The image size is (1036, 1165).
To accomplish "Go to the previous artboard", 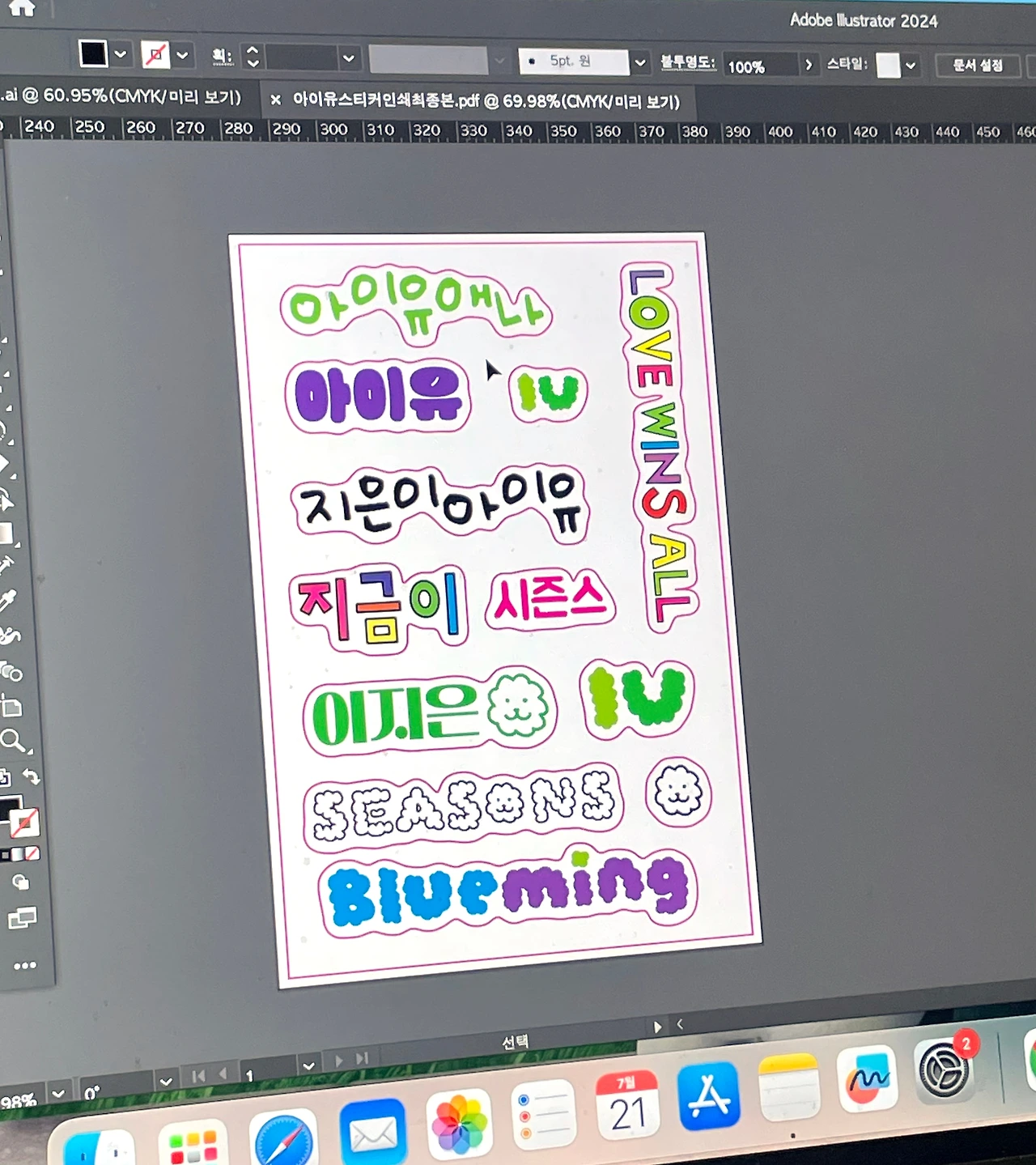I will [x=223, y=1074].
